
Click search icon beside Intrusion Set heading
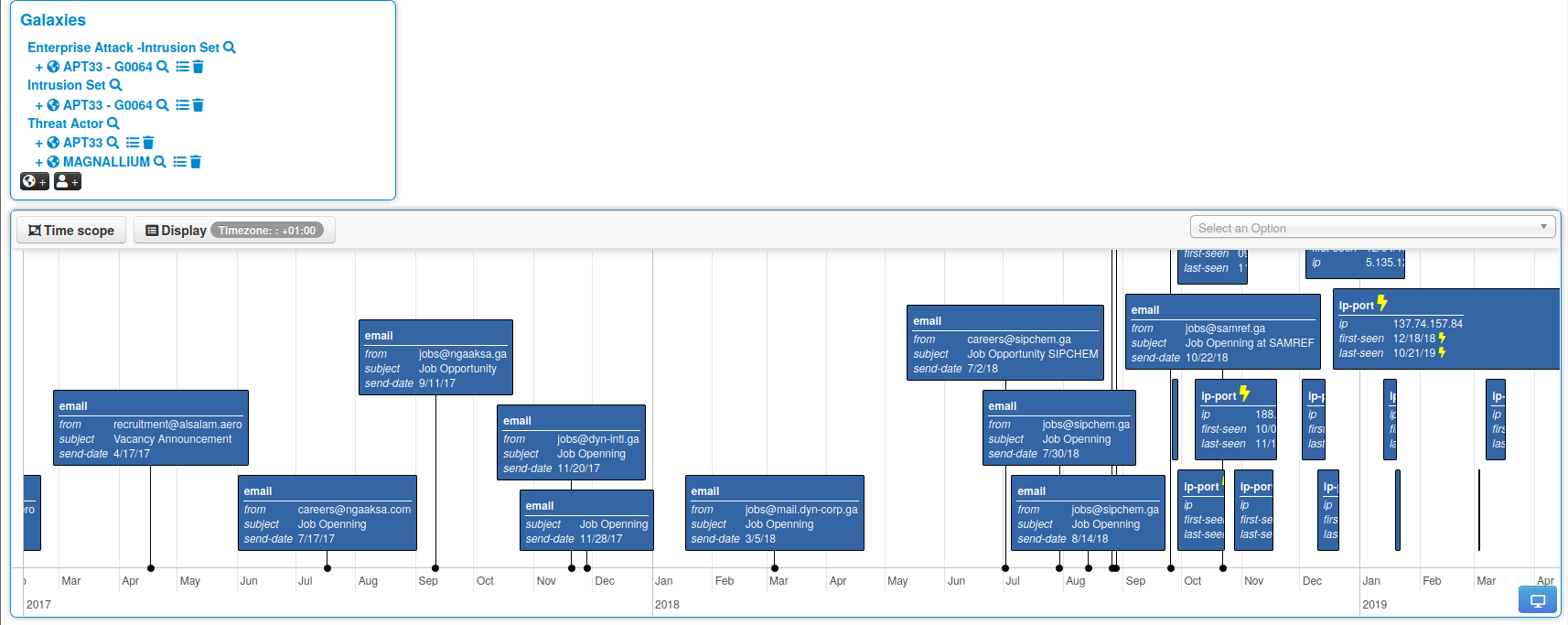pyautogui.click(x=115, y=85)
